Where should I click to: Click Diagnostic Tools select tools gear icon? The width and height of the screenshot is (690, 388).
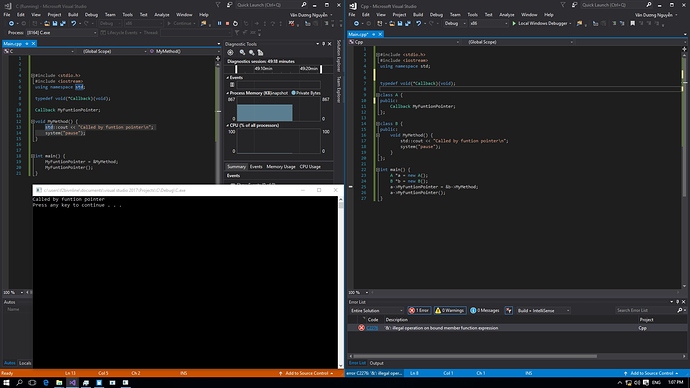tap(230, 52)
